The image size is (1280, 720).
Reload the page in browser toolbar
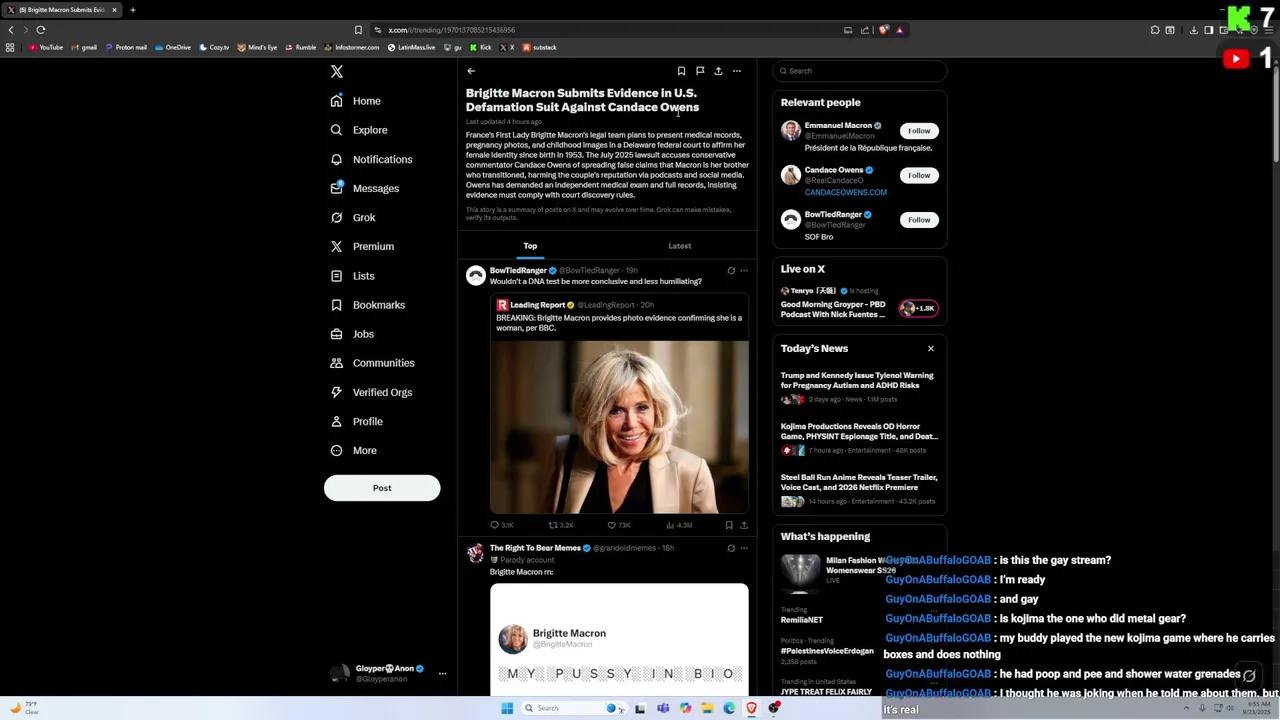coord(41,30)
